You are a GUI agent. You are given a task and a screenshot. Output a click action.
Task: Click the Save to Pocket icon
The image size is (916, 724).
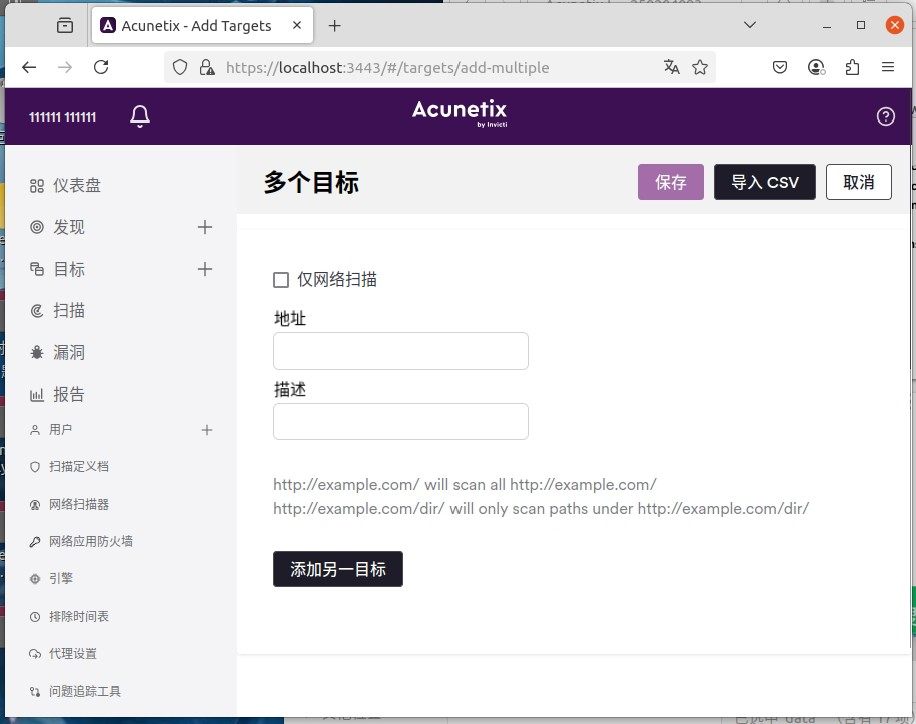pyautogui.click(x=781, y=67)
